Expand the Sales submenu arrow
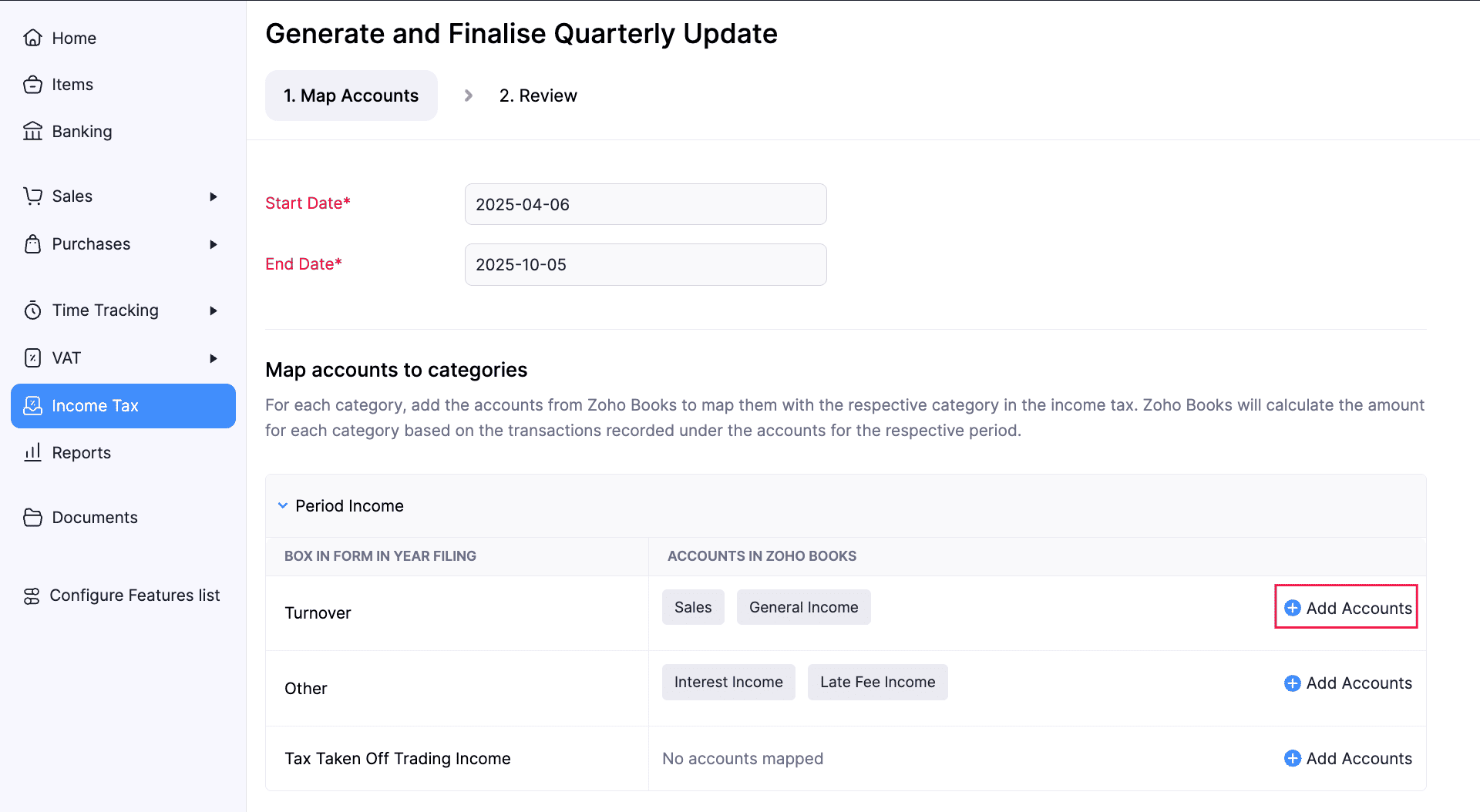Image resolution: width=1480 pixels, height=812 pixels. tap(214, 196)
